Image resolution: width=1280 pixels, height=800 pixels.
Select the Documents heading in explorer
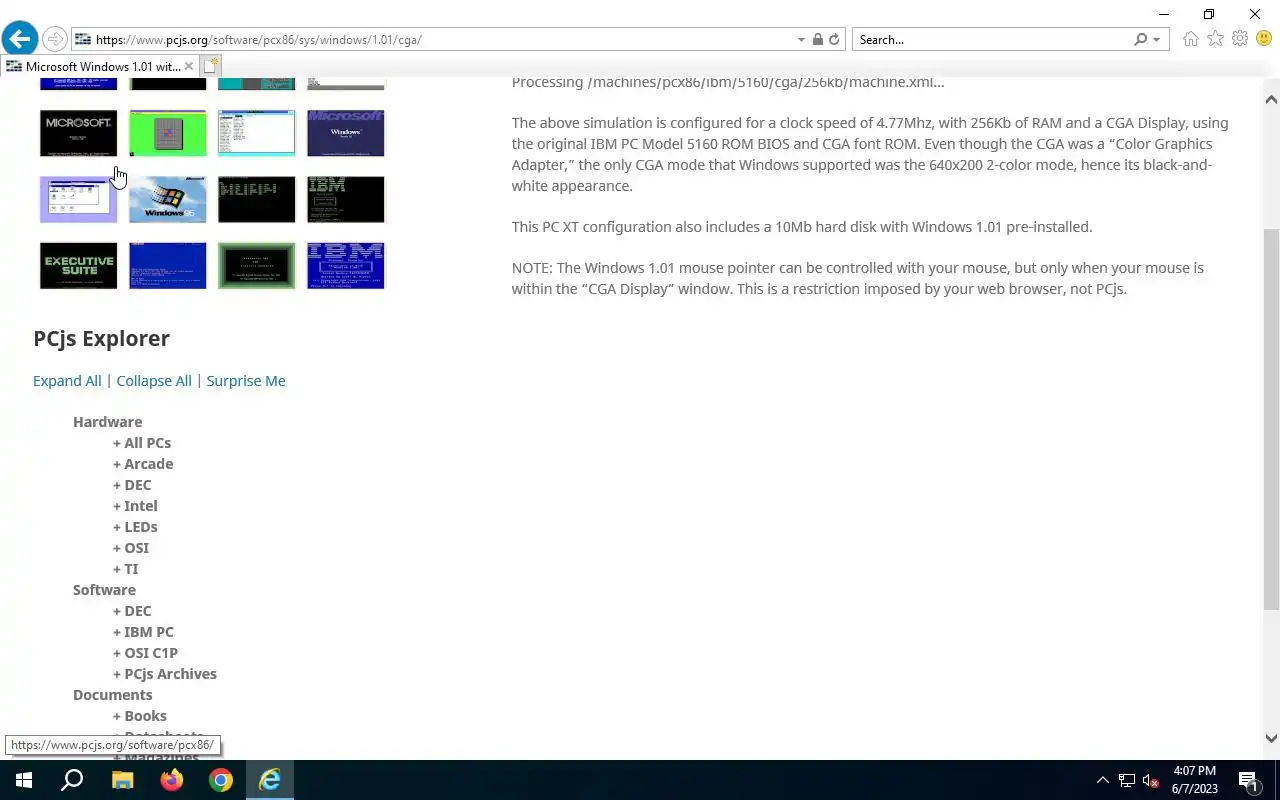(112, 694)
